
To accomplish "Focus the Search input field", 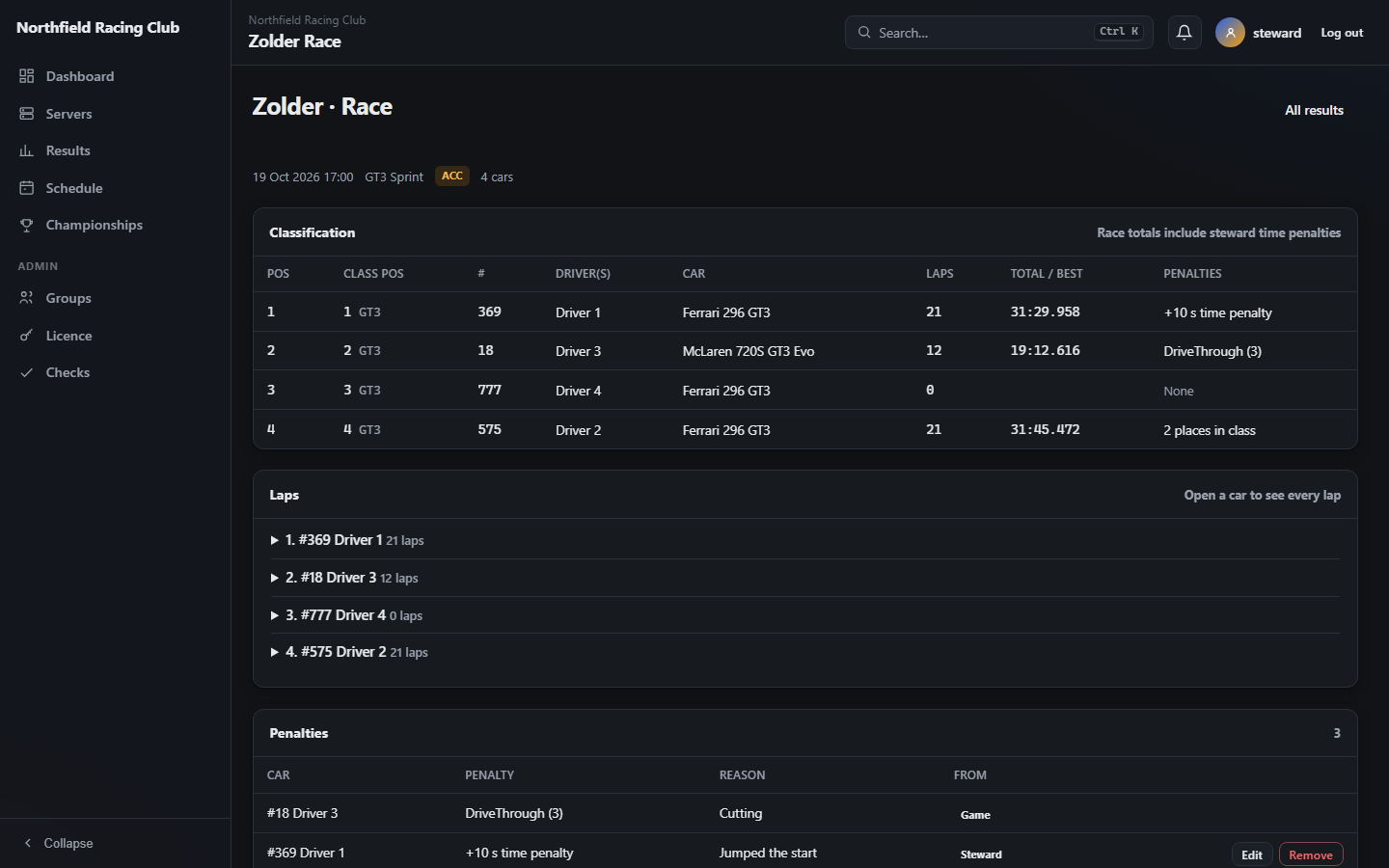I will (x=999, y=33).
